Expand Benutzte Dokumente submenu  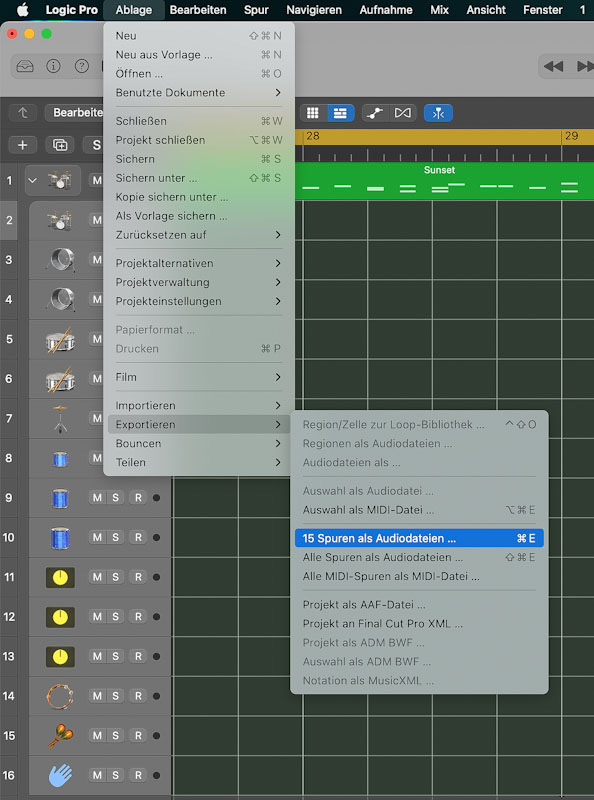199,92
